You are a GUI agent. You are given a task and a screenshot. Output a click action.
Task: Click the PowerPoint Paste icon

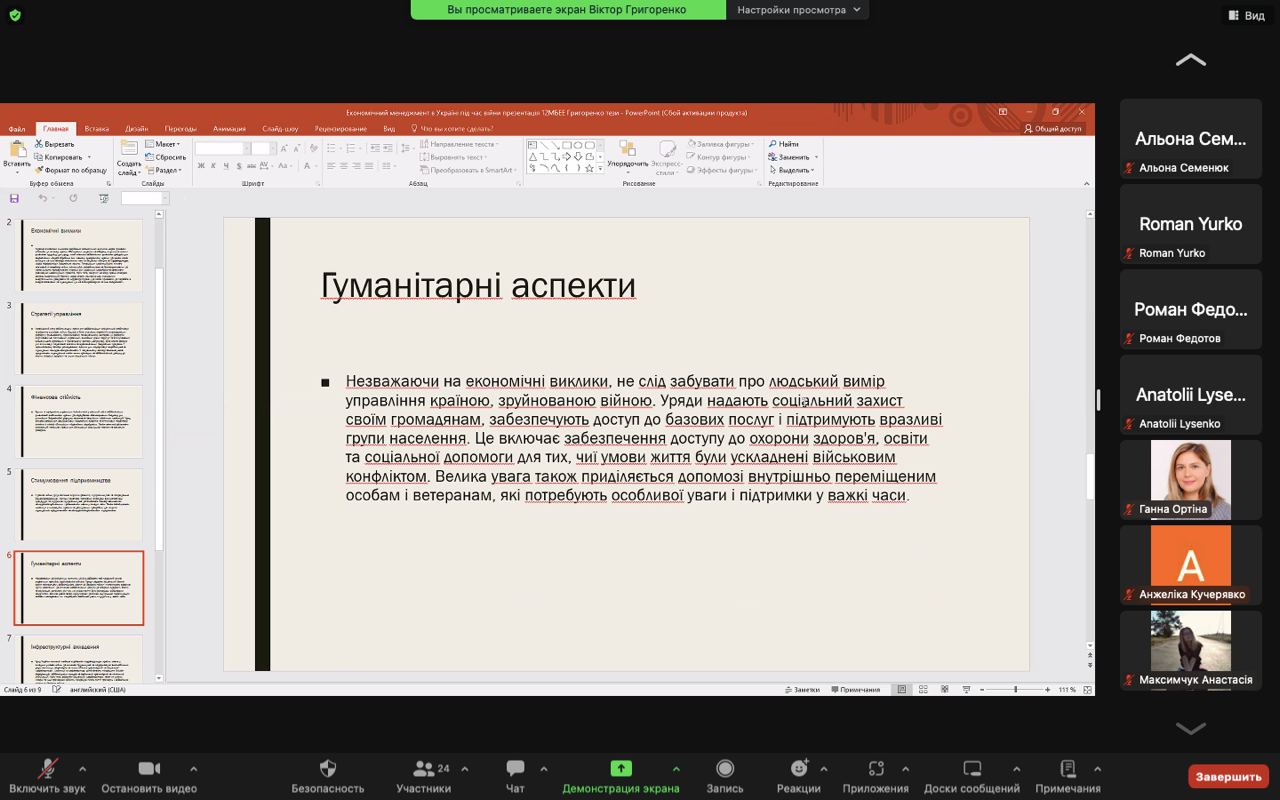point(17,150)
